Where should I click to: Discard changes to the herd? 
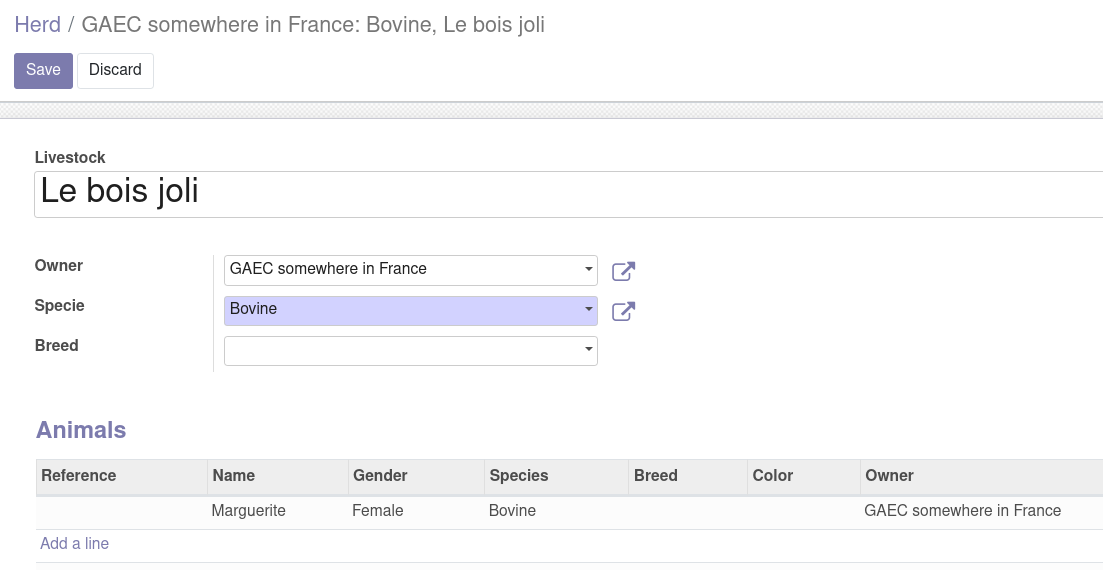click(115, 70)
